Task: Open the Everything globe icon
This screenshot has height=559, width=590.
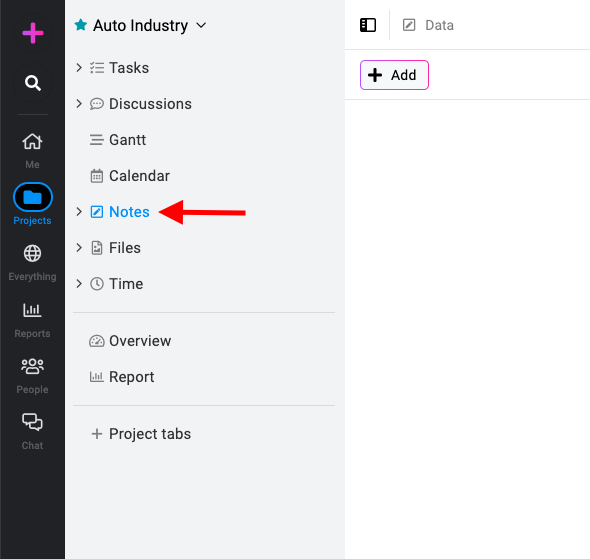Action: click(32, 254)
